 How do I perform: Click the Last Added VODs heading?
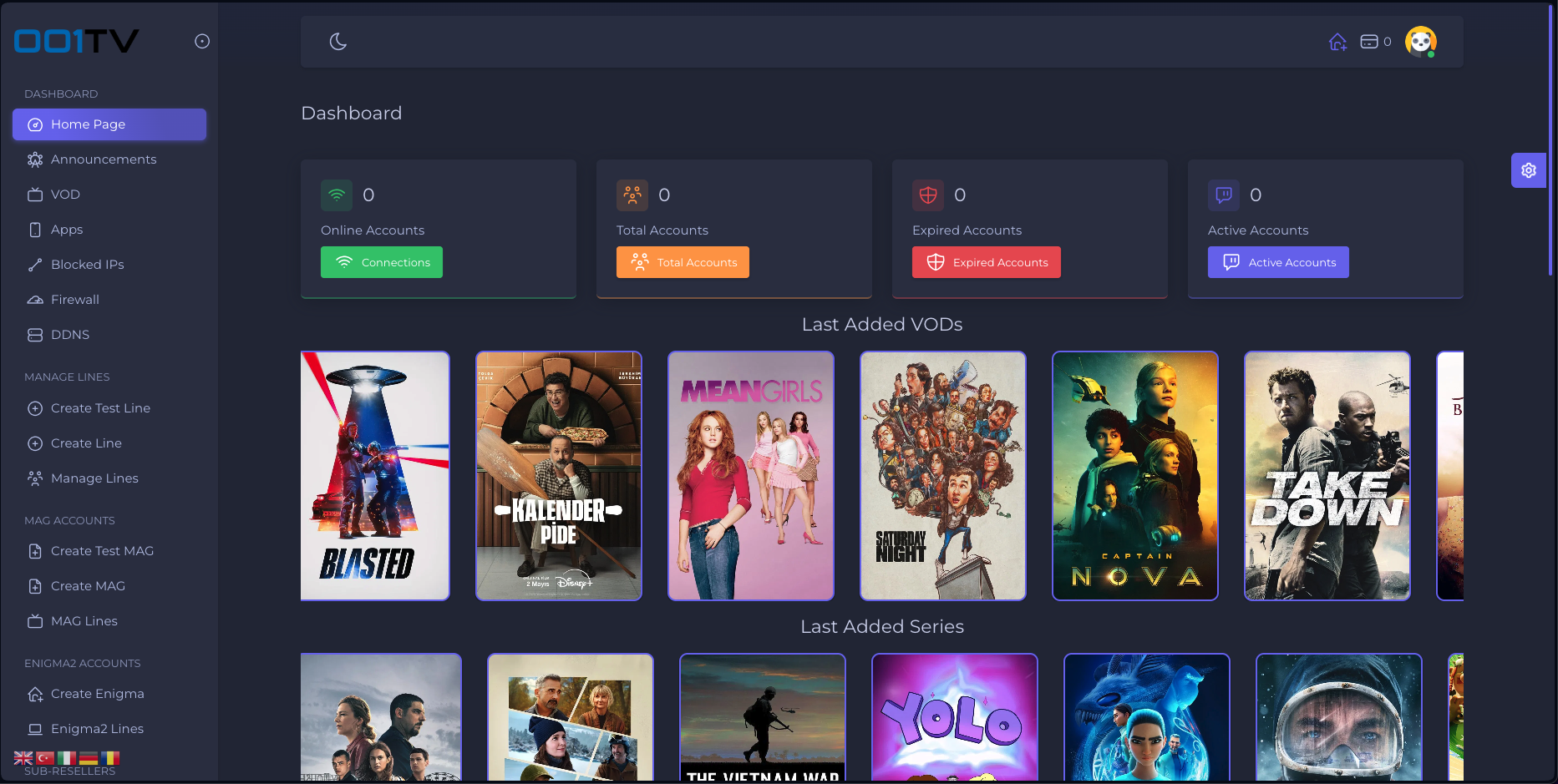(x=882, y=325)
